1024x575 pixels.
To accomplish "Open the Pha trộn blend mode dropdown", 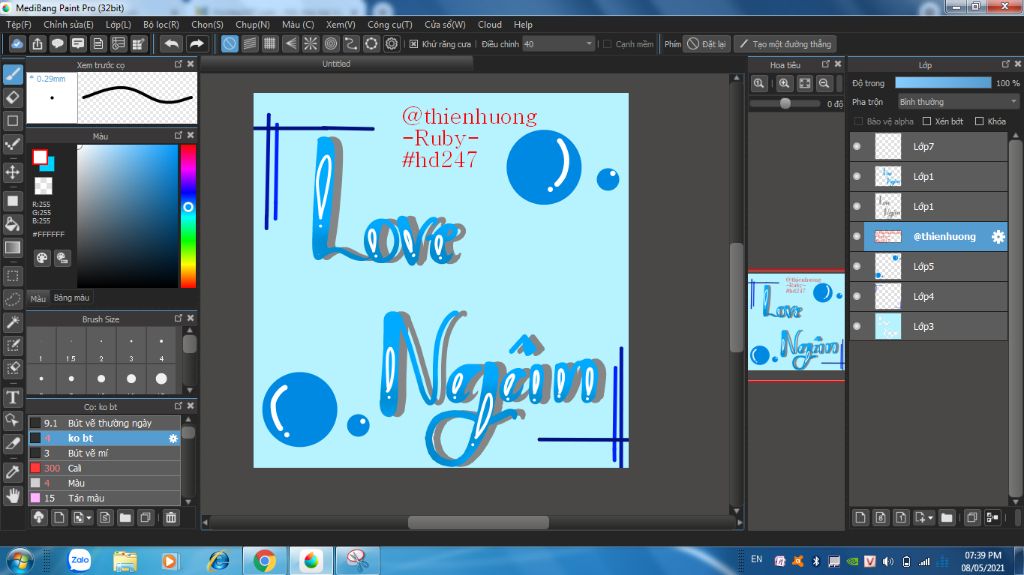I will click(958, 101).
